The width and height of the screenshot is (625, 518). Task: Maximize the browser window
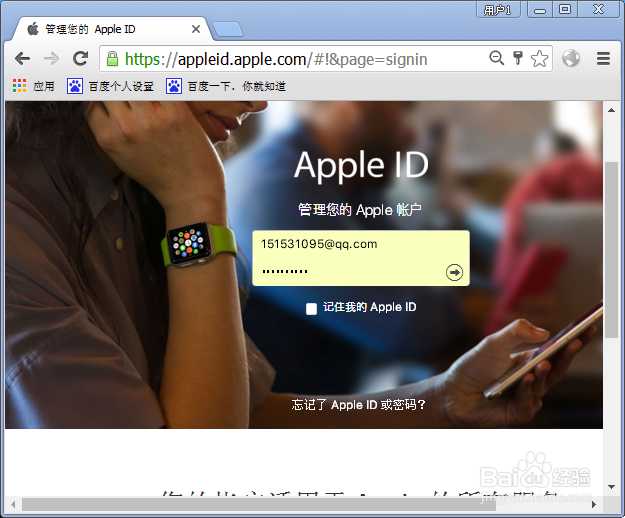pos(565,9)
